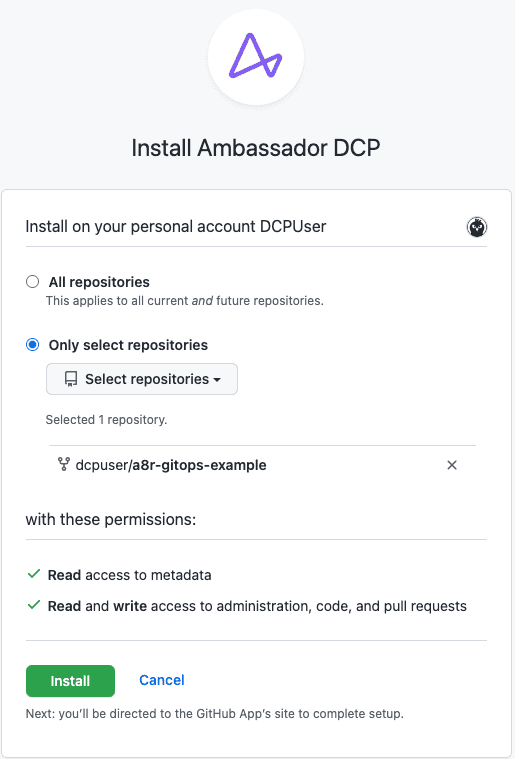Screen dimensions: 515x759
Task: Click the dcpuser/a8r-gitops-example repository name
Action: click(171, 465)
